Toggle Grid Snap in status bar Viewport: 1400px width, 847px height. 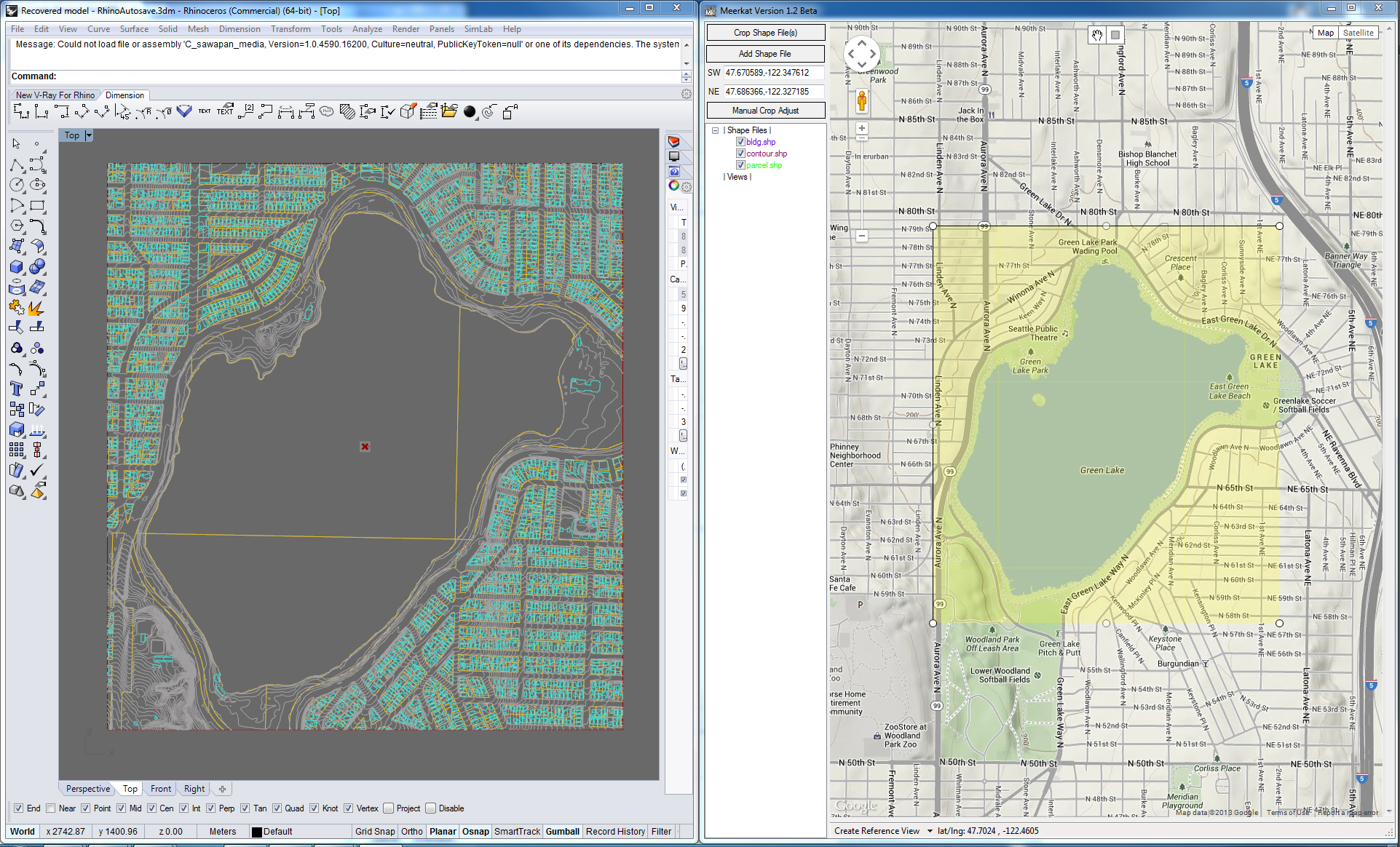(375, 832)
